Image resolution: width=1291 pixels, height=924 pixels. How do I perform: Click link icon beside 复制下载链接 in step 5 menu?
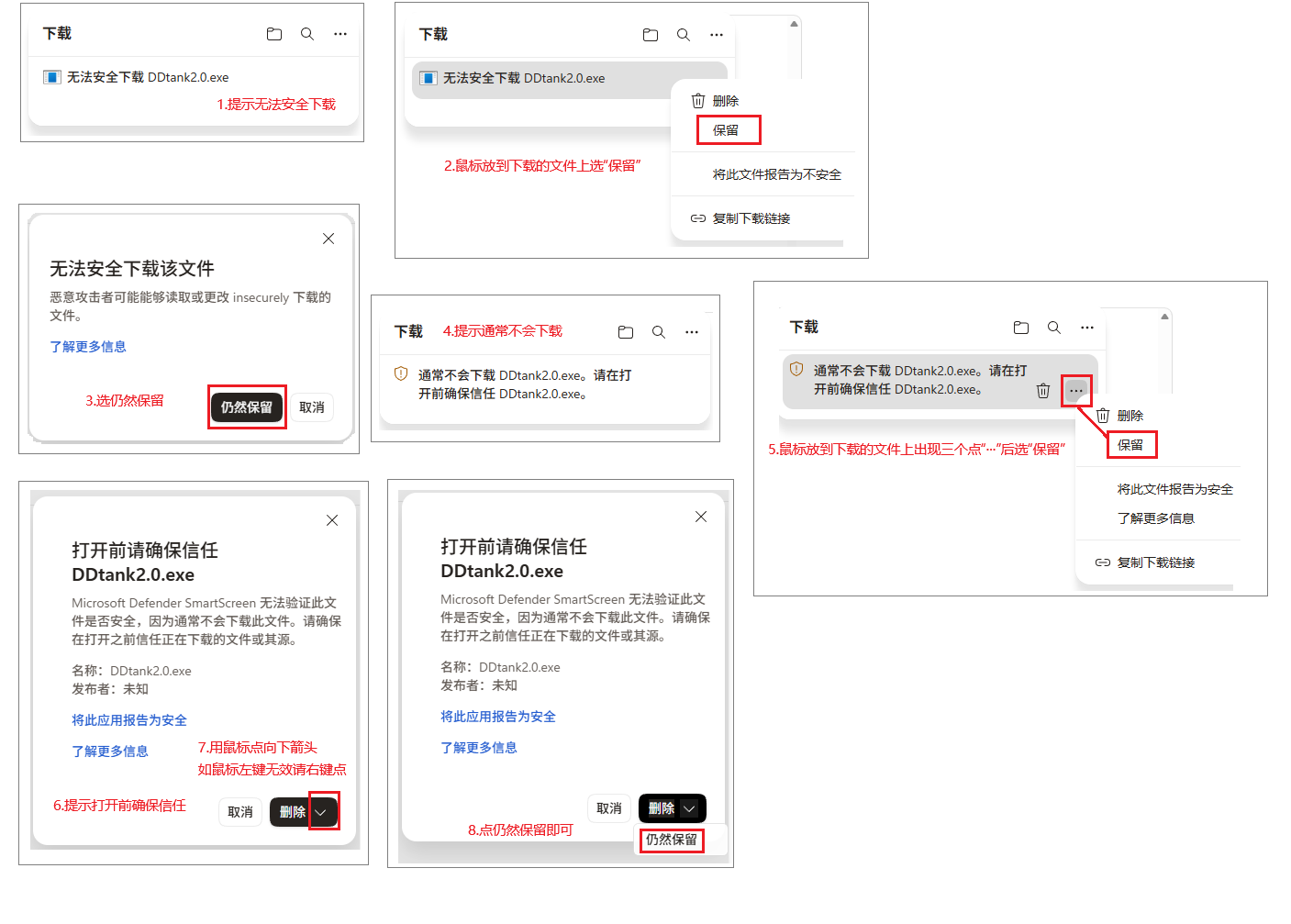pos(1103,562)
